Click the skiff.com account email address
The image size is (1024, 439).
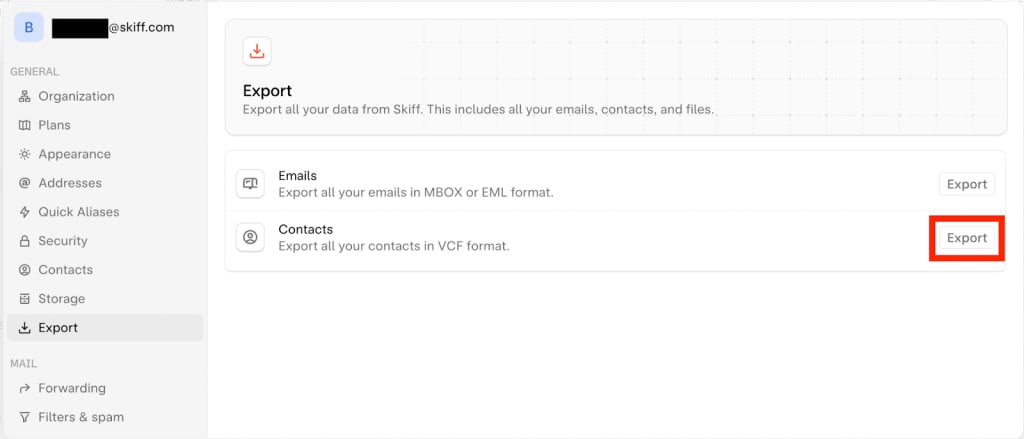click(x=113, y=28)
